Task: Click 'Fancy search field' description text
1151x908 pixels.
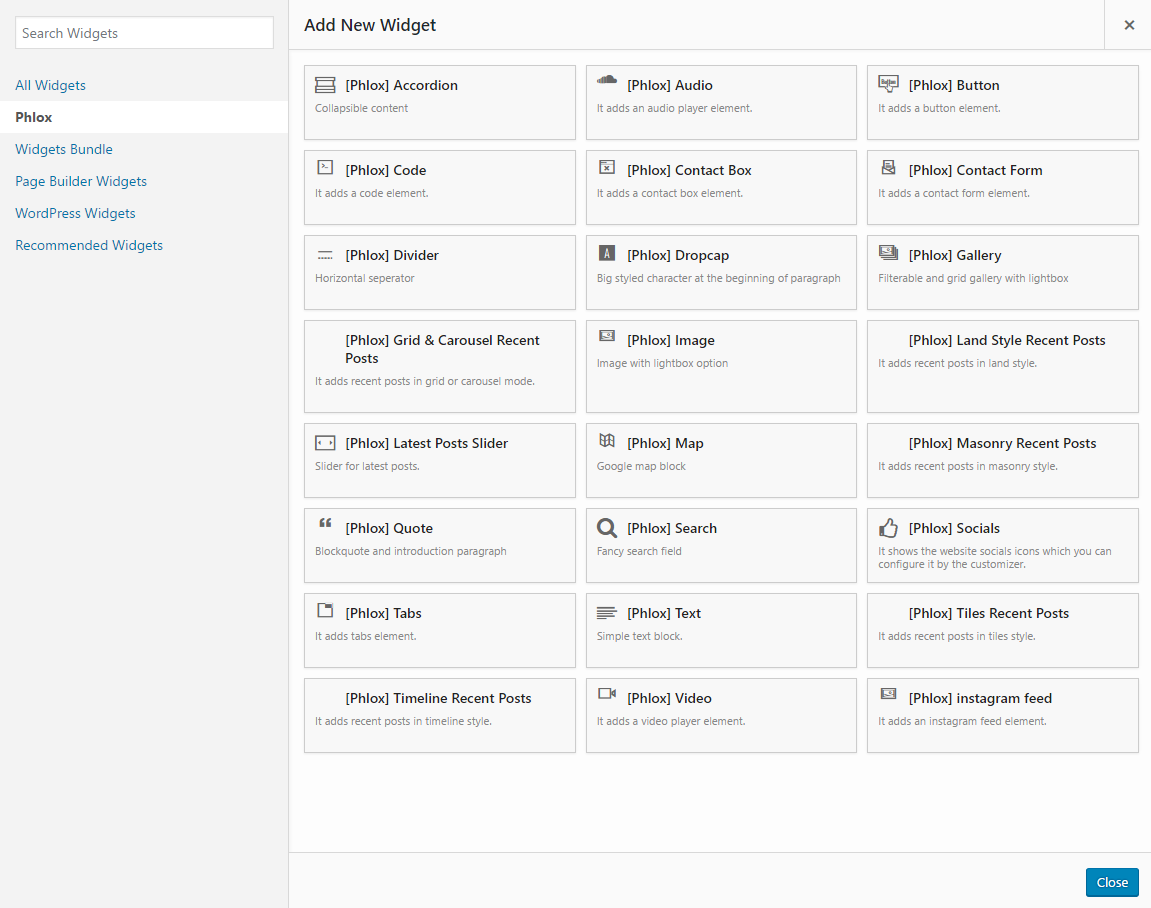Action: pos(639,551)
